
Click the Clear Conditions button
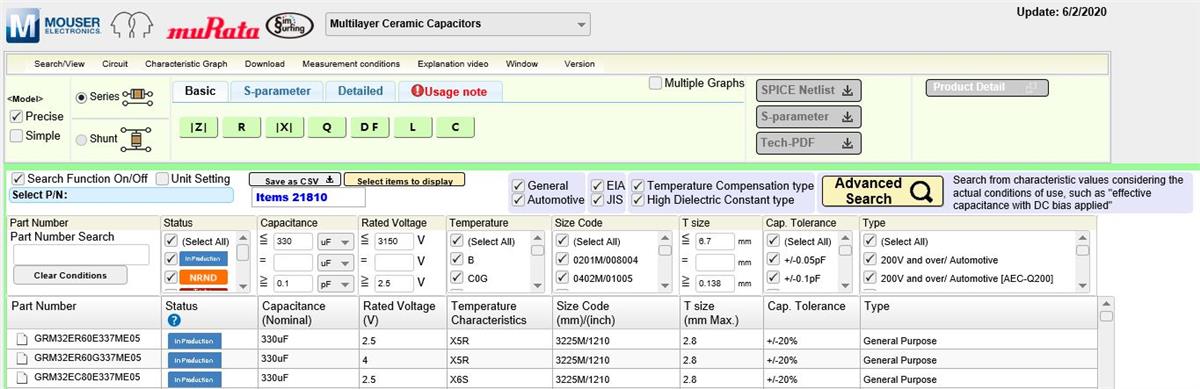70,275
